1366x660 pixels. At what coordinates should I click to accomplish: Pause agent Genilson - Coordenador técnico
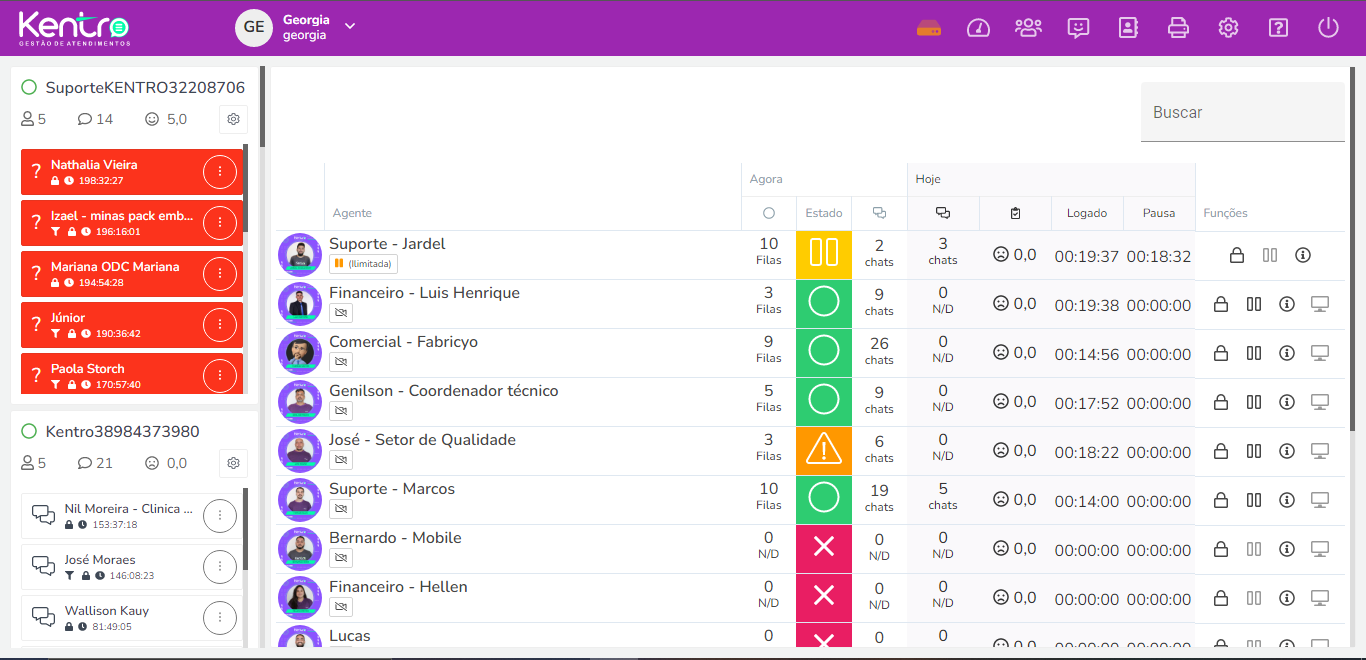(1254, 402)
